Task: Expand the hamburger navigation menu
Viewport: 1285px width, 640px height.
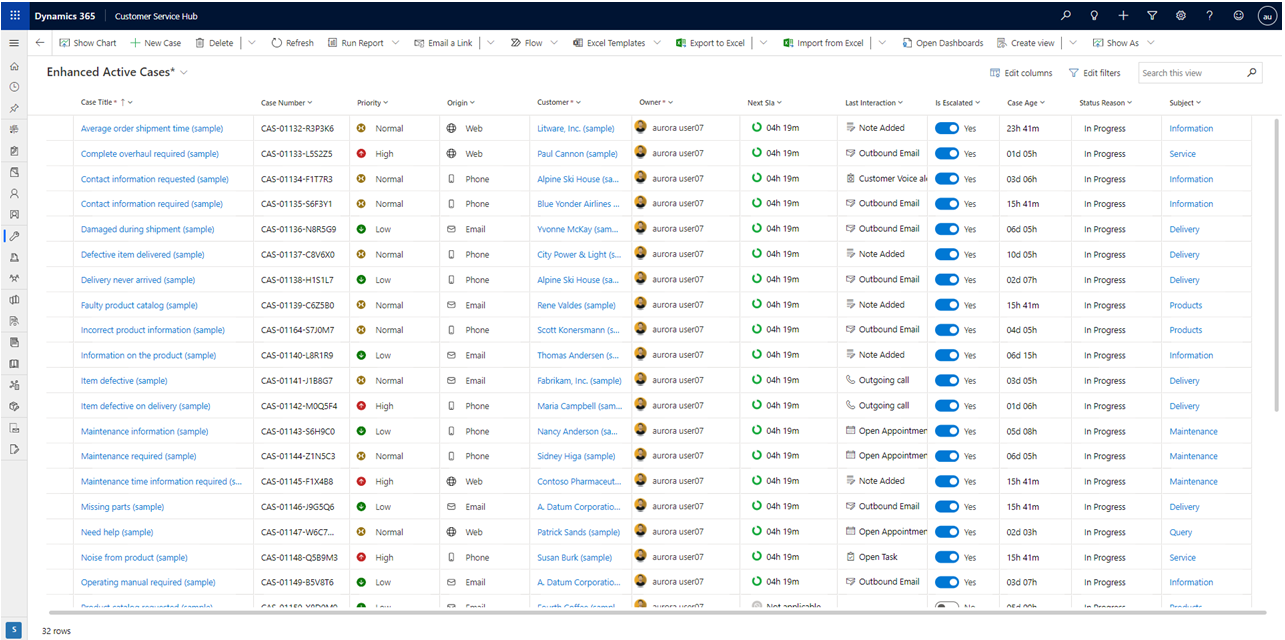Action: [x=14, y=43]
